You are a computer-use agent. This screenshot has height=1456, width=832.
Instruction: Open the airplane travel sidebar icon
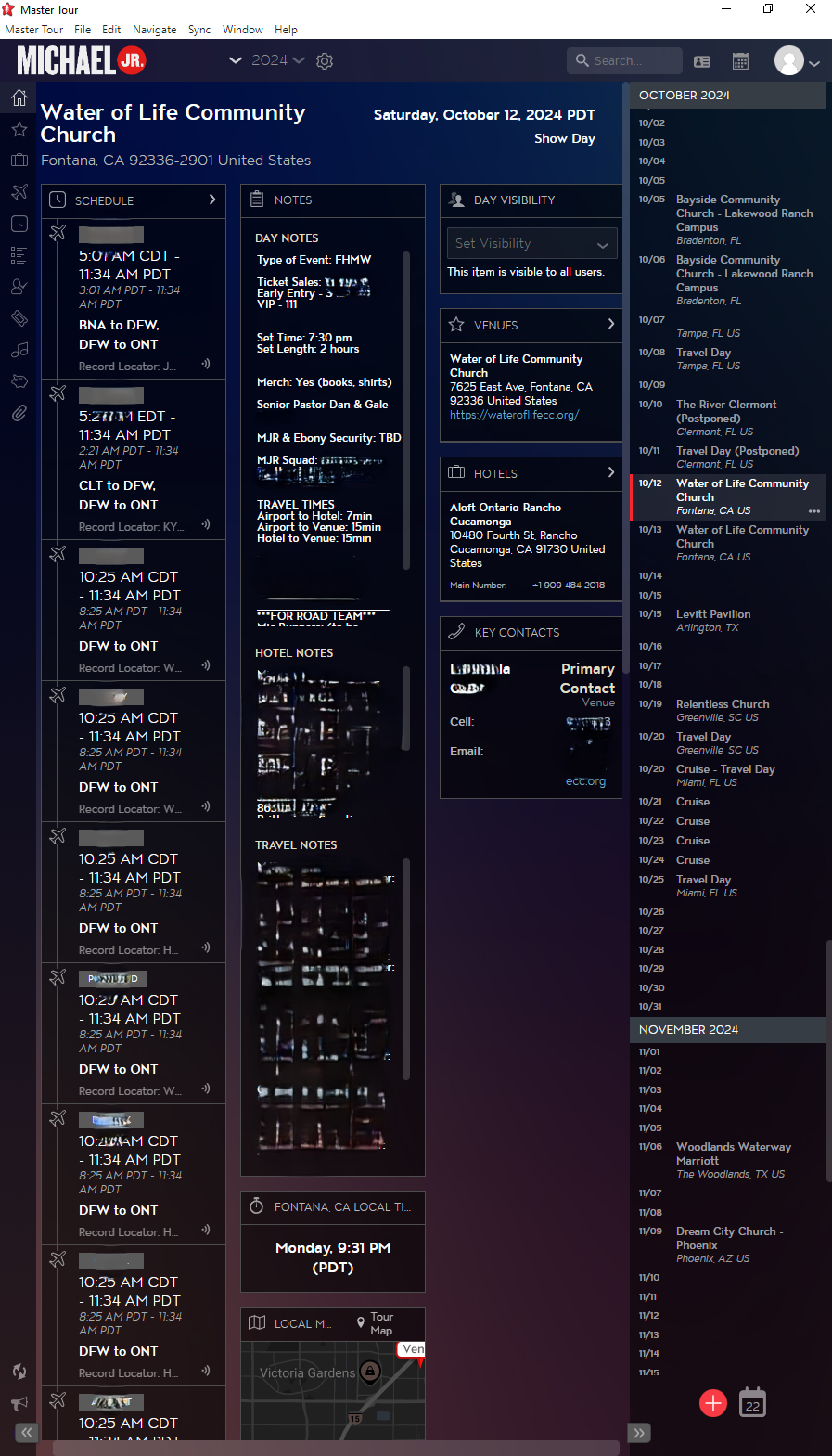tap(19, 192)
